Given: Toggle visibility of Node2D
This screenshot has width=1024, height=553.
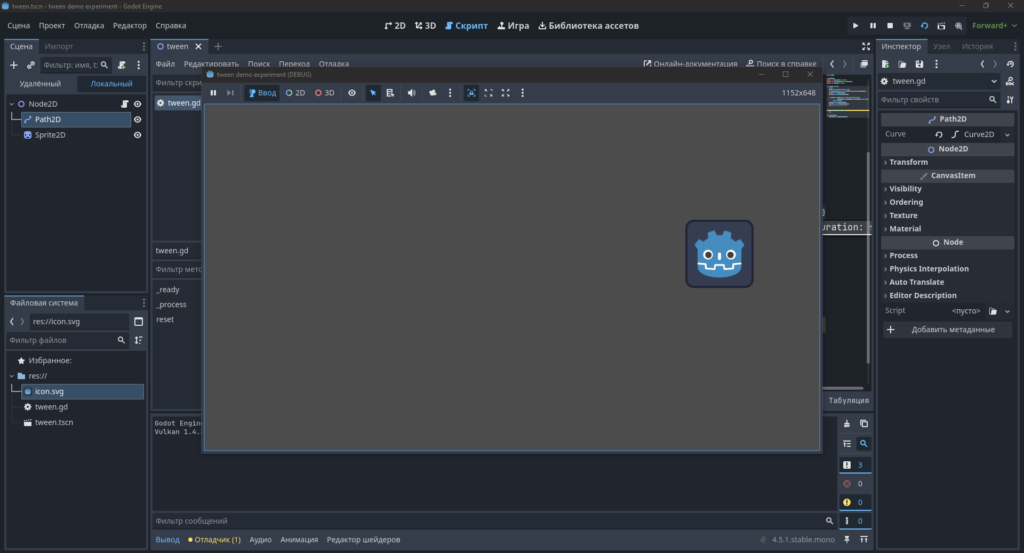Looking at the screenshot, I should [x=137, y=104].
